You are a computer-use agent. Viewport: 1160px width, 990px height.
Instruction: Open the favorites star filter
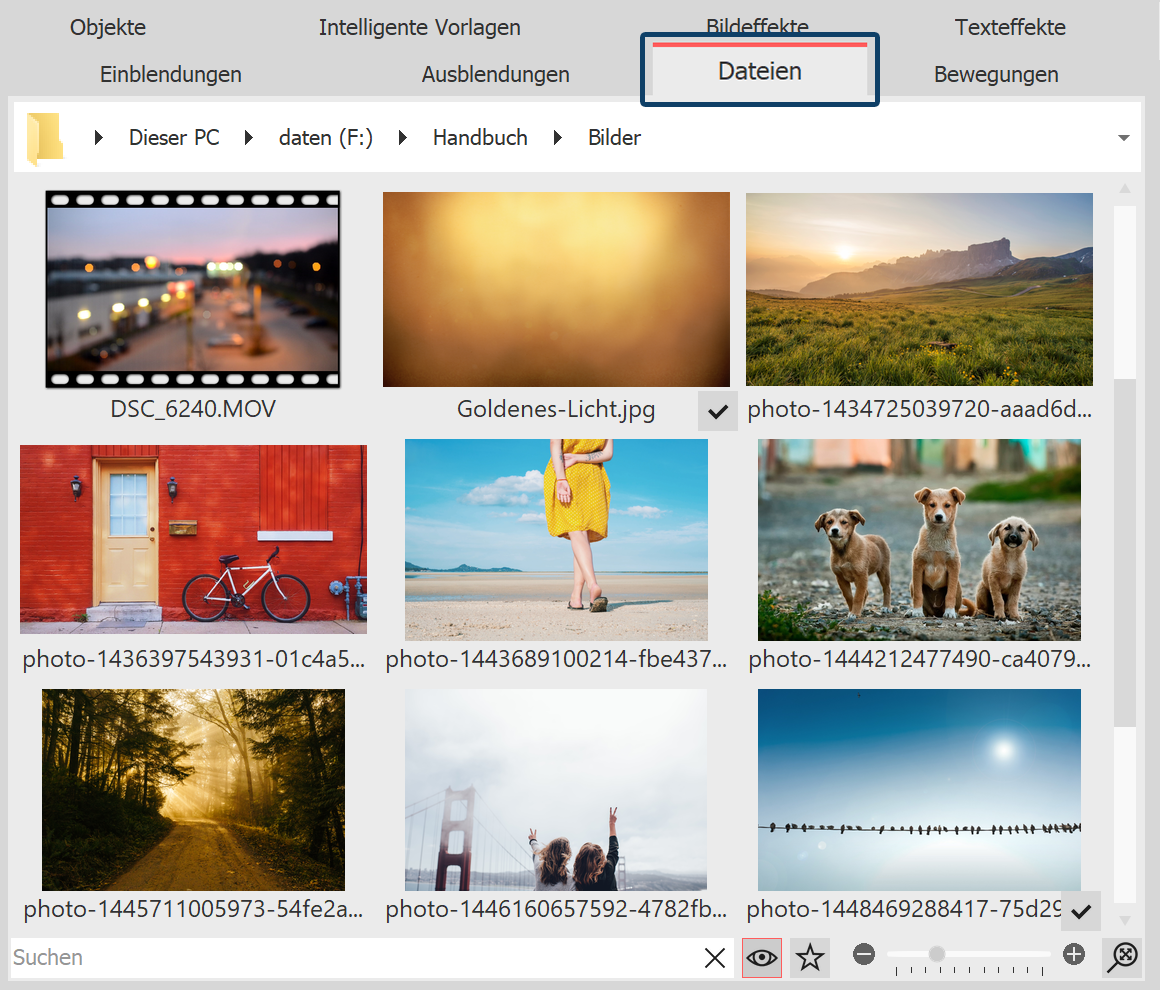(x=810, y=957)
